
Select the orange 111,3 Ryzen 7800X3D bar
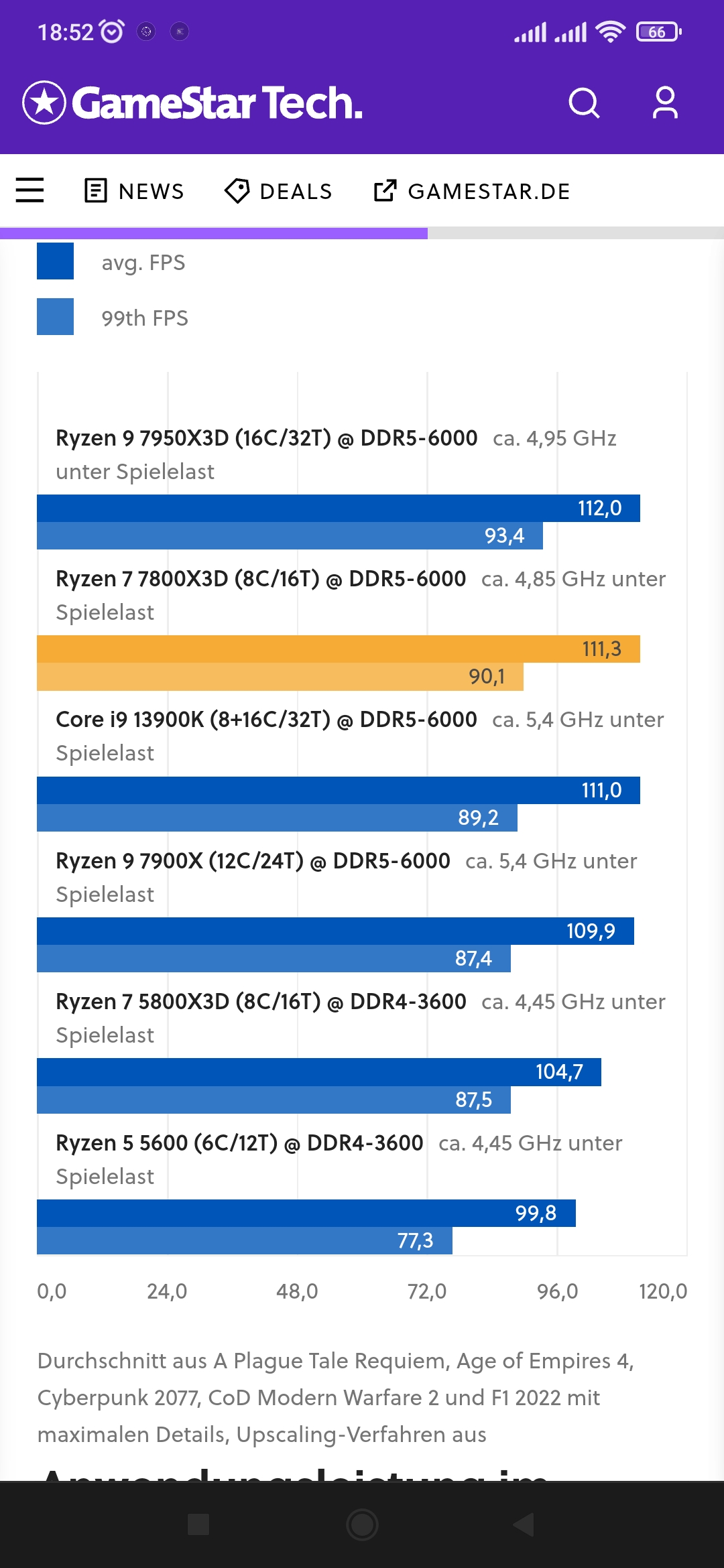339,649
